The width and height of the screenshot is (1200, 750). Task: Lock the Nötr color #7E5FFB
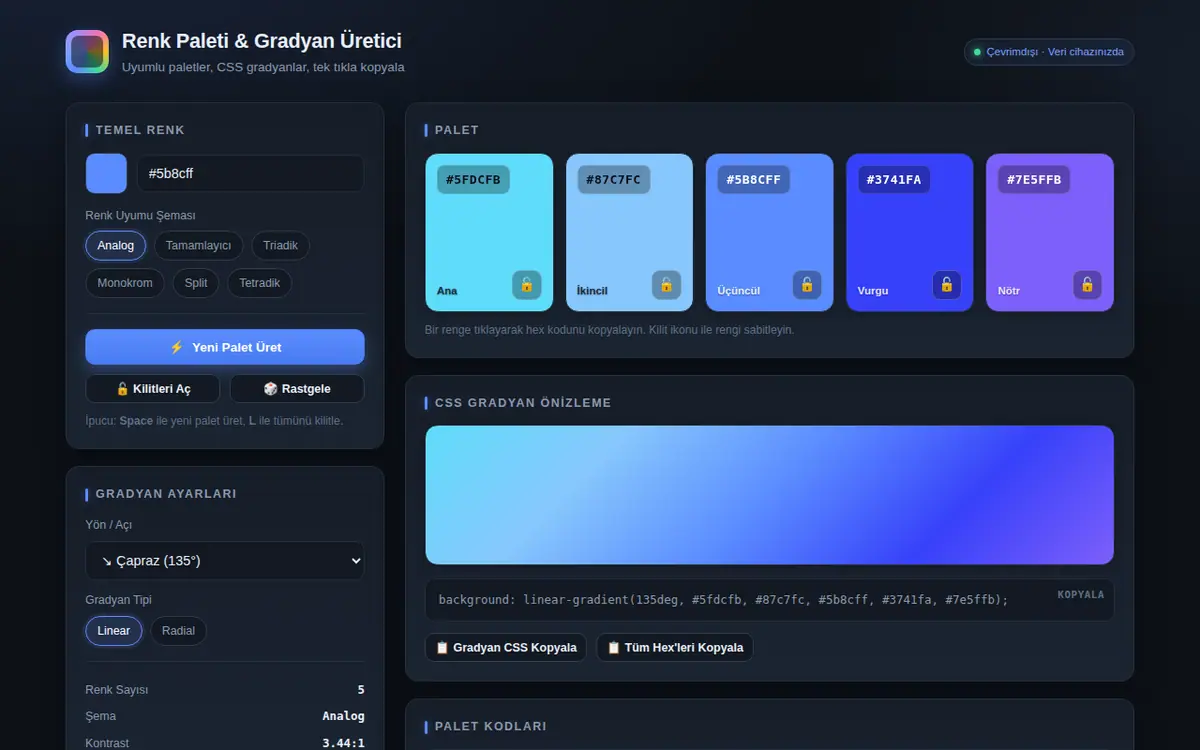point(1088,285)
